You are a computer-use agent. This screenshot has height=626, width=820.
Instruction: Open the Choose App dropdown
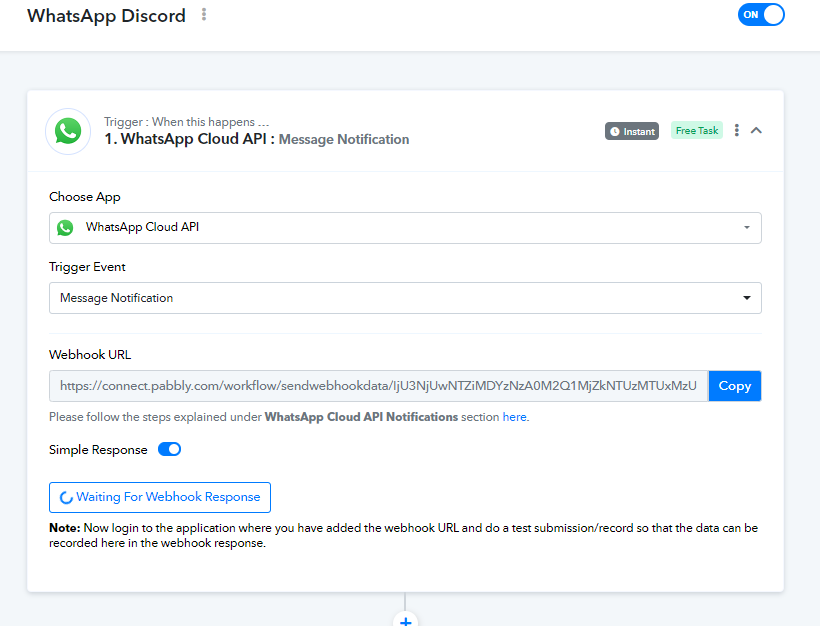[405, 228]
